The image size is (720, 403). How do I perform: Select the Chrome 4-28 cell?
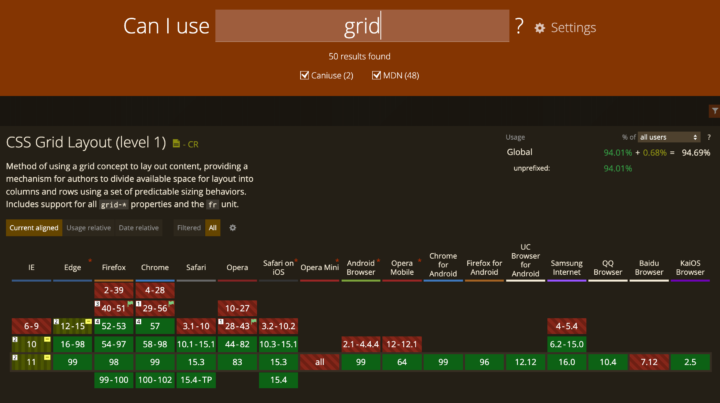coord(155,290)
